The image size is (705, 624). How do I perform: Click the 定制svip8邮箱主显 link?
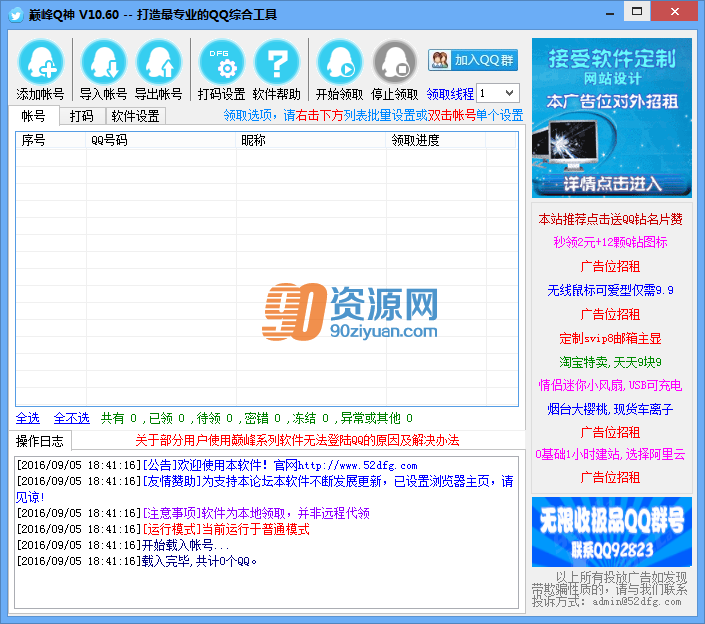(x=611, y=339)
